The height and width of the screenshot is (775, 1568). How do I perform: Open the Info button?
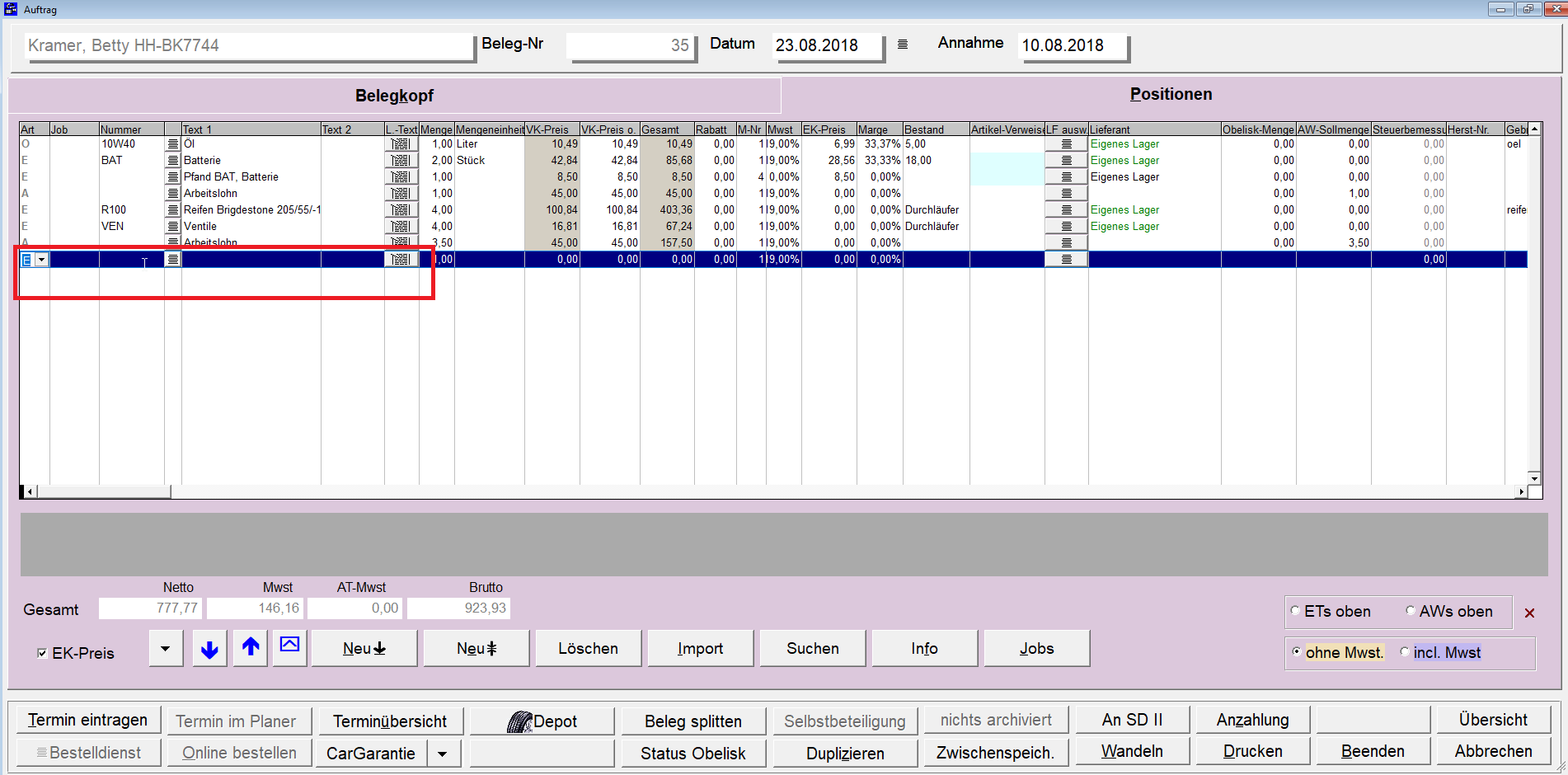tap(924, 649)
